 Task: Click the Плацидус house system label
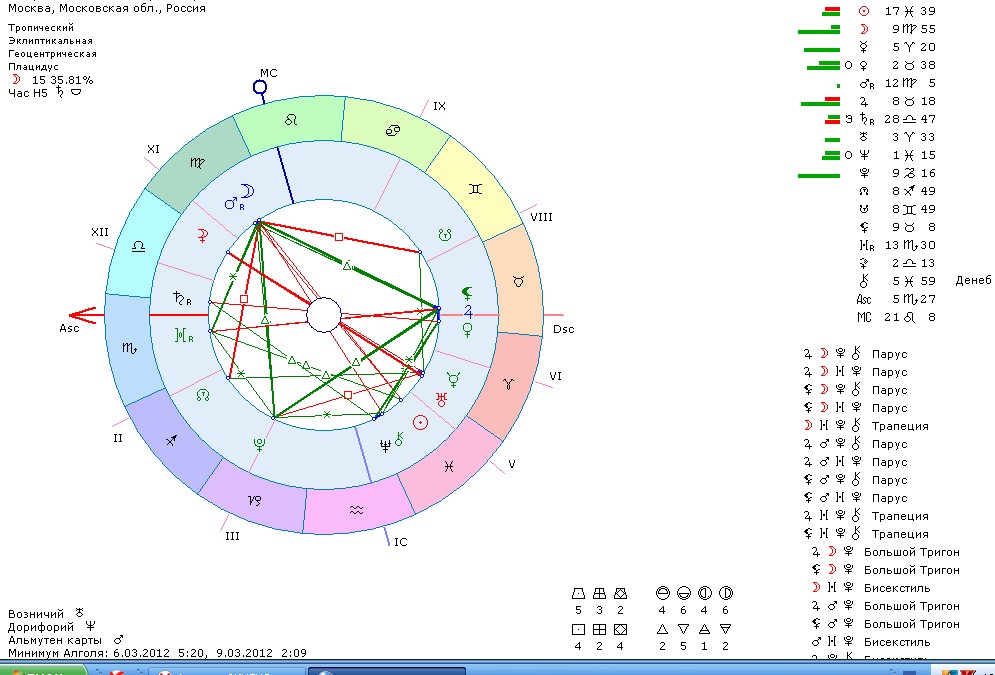coord(34,66)
